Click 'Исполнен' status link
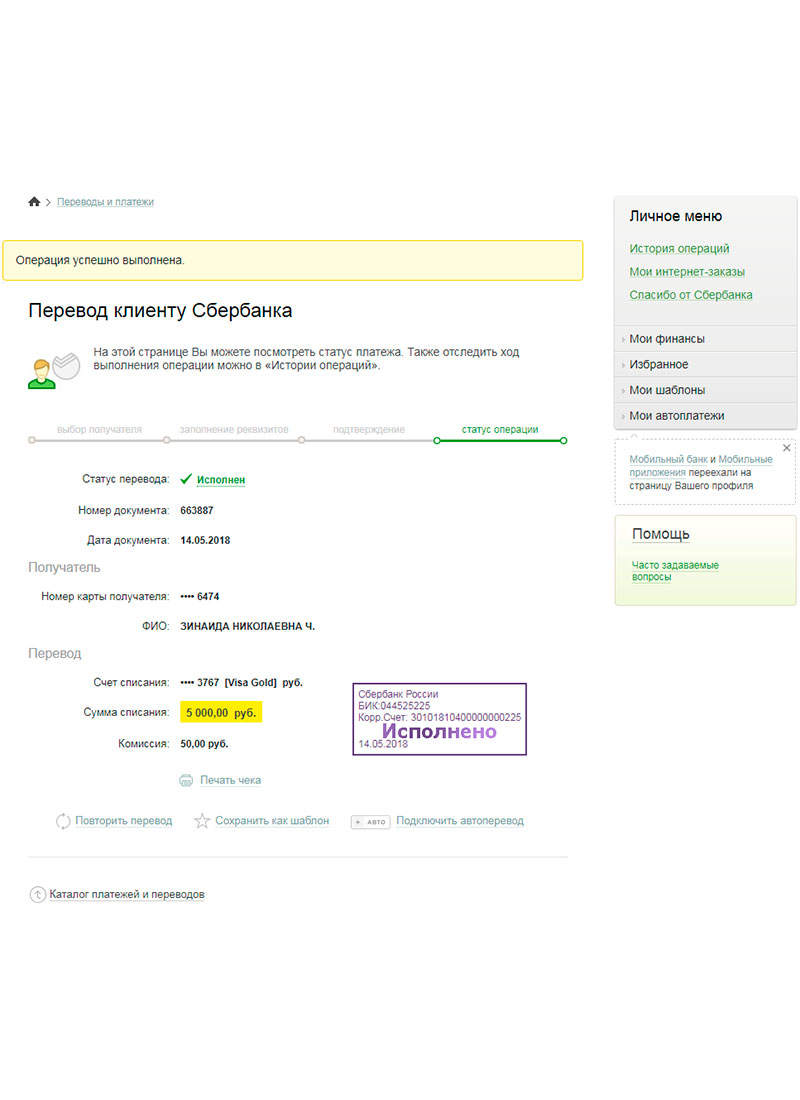Image resolution: width=800 pixels, height=1100 pixels. pos(221,480)
